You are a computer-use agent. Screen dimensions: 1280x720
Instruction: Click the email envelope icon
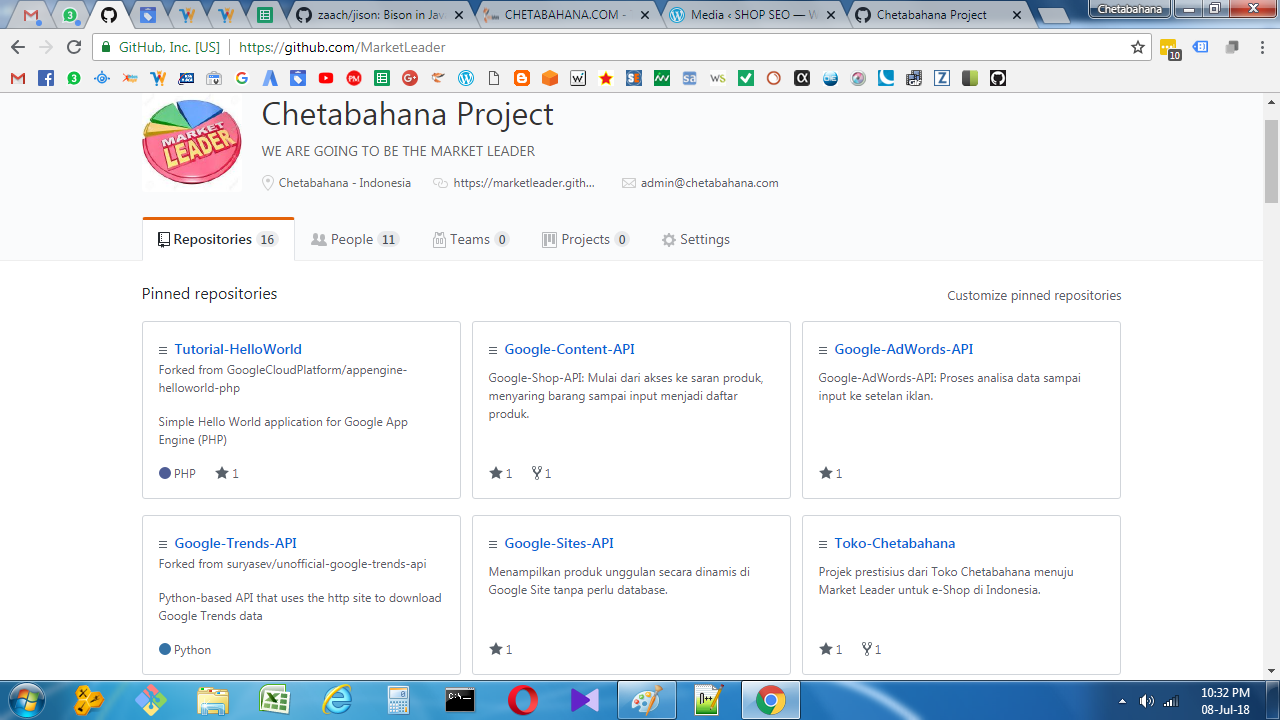[x=629, y=183]
